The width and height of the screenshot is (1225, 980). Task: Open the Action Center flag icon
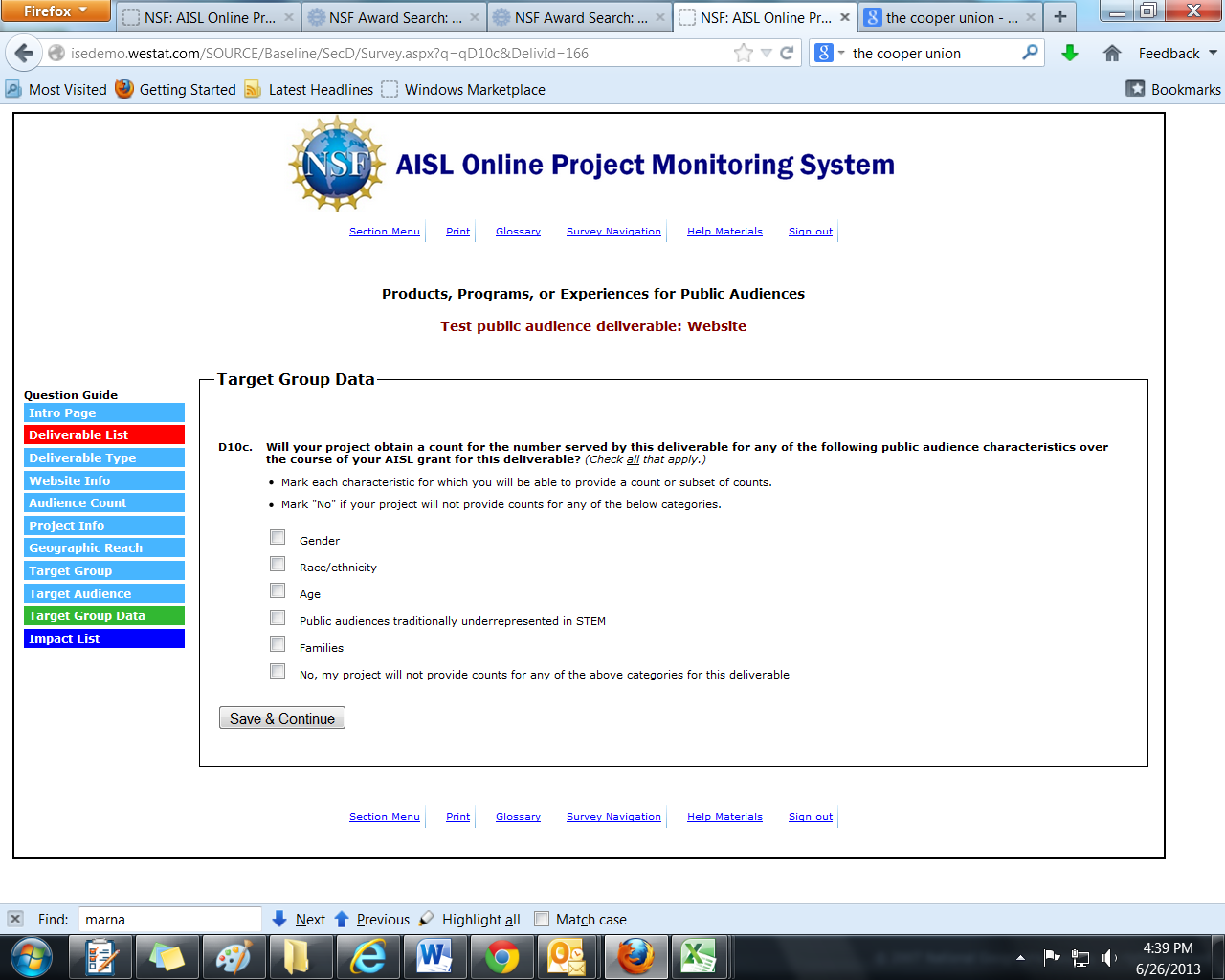1051,957
